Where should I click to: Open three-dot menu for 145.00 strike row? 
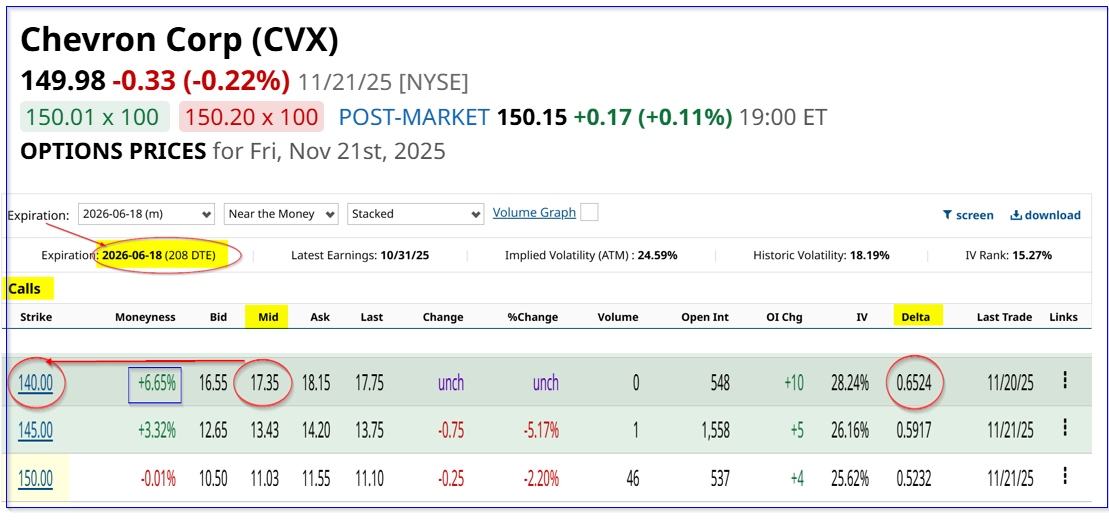(1065, 429)
